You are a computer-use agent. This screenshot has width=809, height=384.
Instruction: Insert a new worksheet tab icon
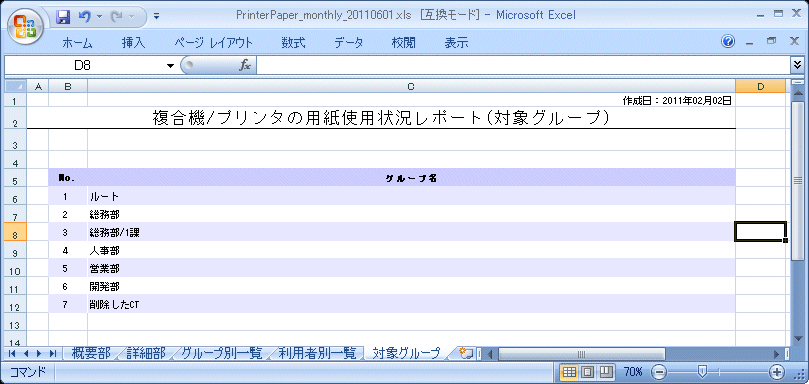(x=466, y=354)
